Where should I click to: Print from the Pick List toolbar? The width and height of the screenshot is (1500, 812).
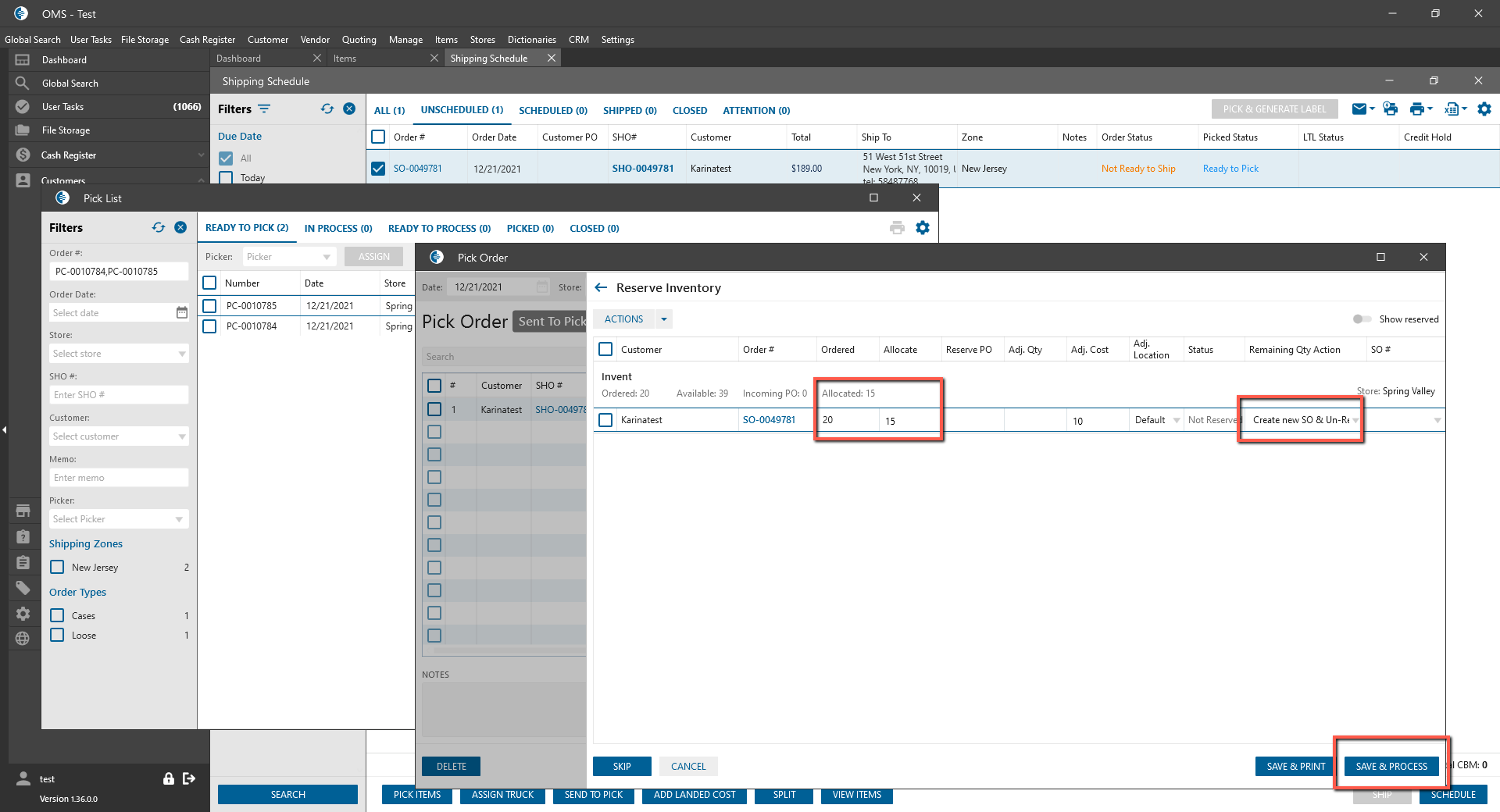pyautogui.click(x=897, y=228)
